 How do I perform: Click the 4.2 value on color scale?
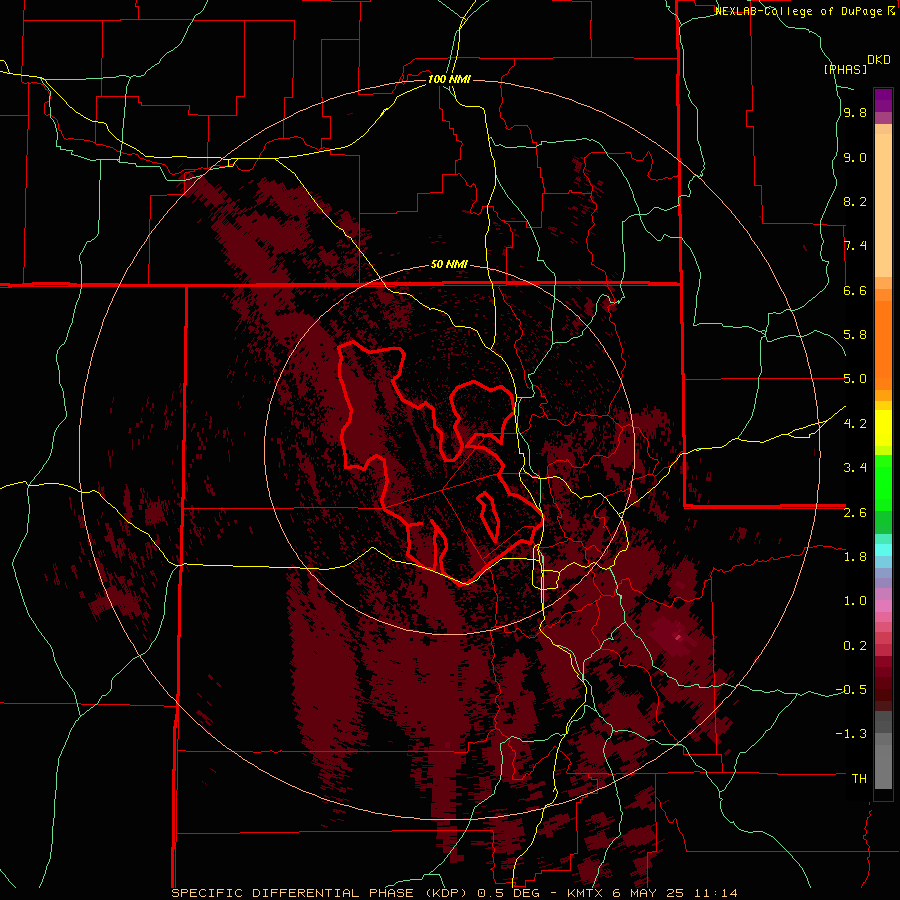point(855,424)
